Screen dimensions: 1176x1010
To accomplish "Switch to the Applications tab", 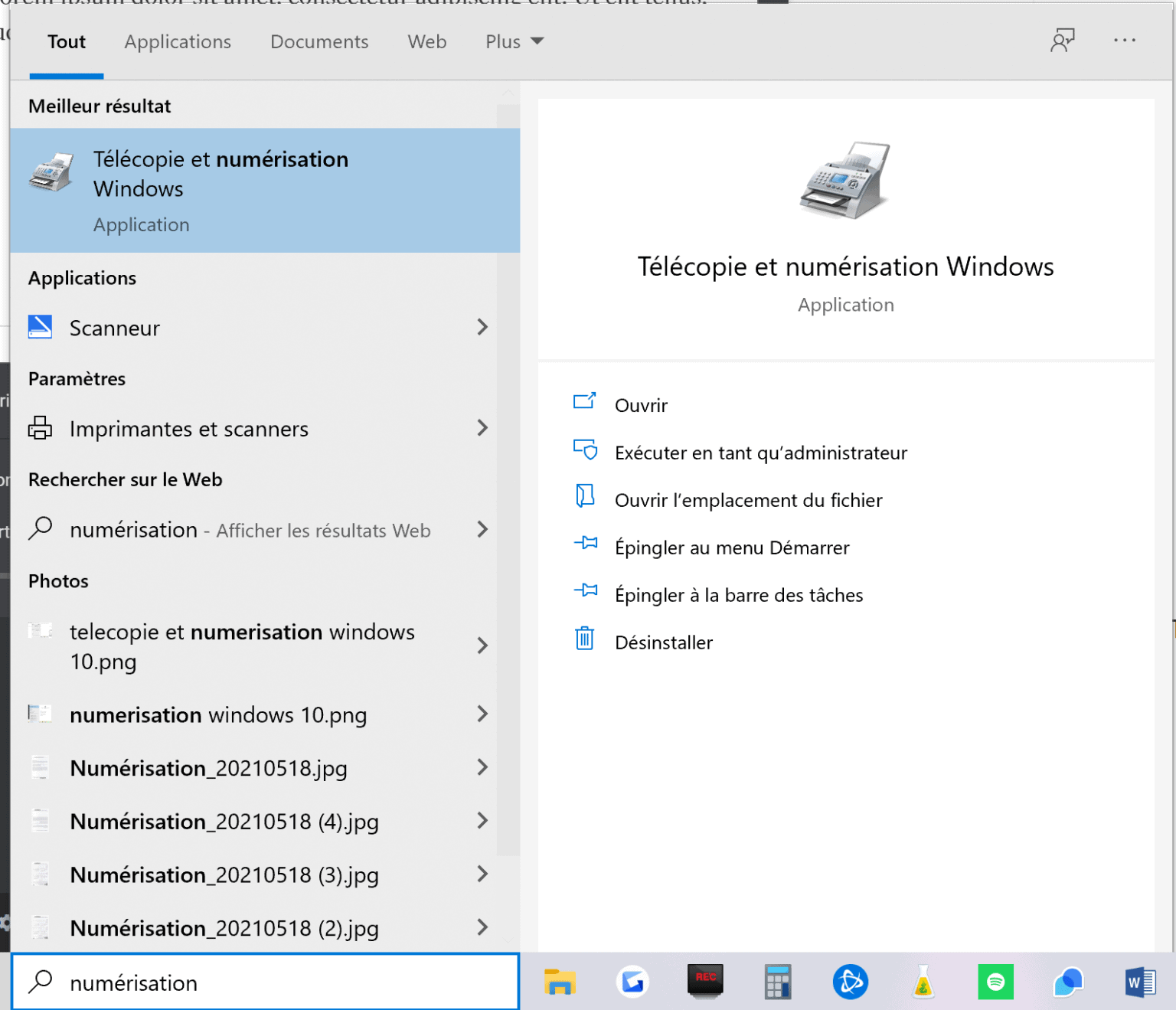I will coord(178,41).
